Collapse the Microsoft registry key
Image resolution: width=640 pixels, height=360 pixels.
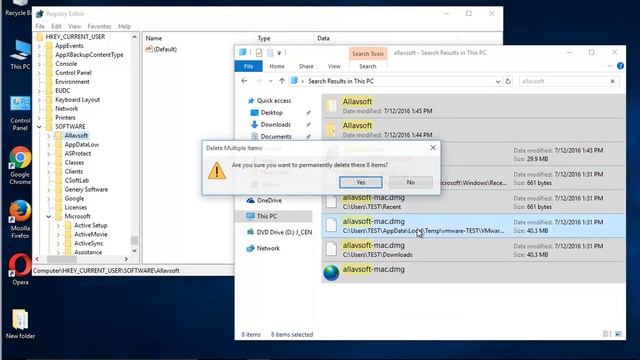pyautogui.click(x=49, y=216)
